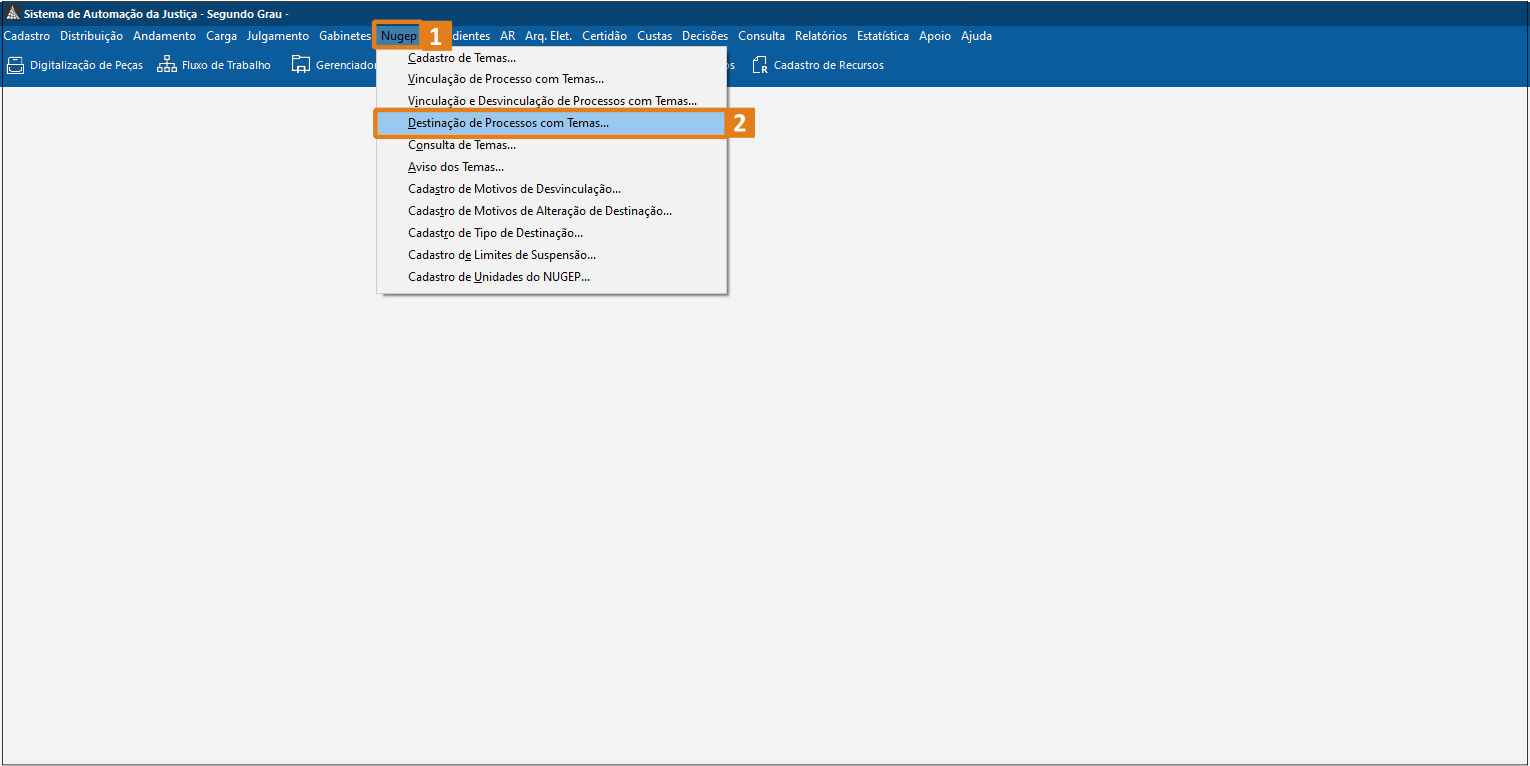1530x766 pixels.
Task: Click Aviso dos Temas option
Action: click(x=456, y=167)
